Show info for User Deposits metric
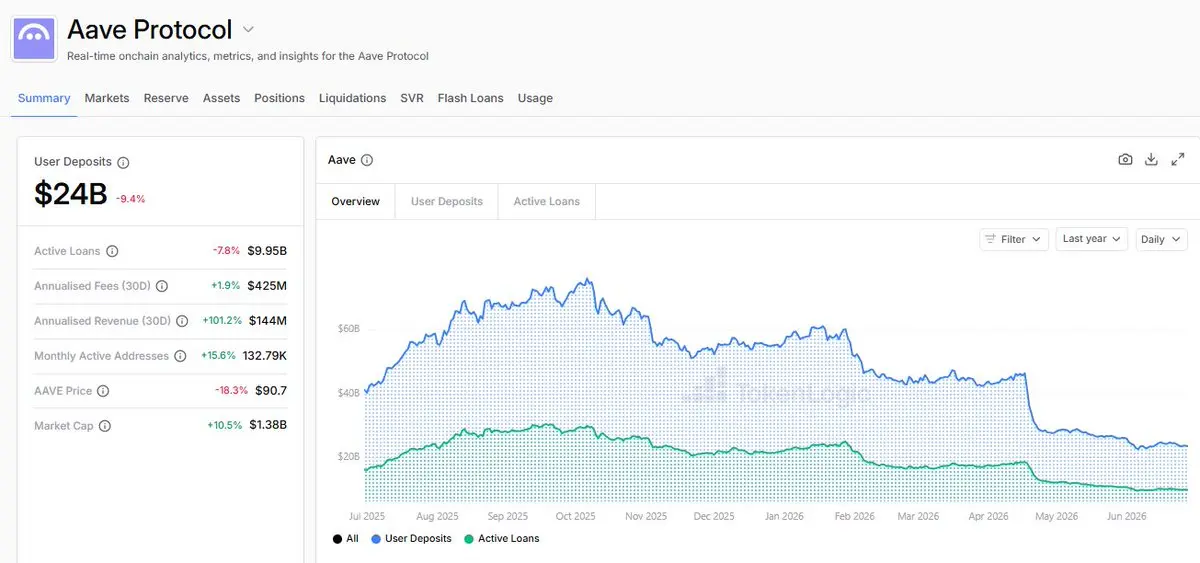 coord(123,162)
